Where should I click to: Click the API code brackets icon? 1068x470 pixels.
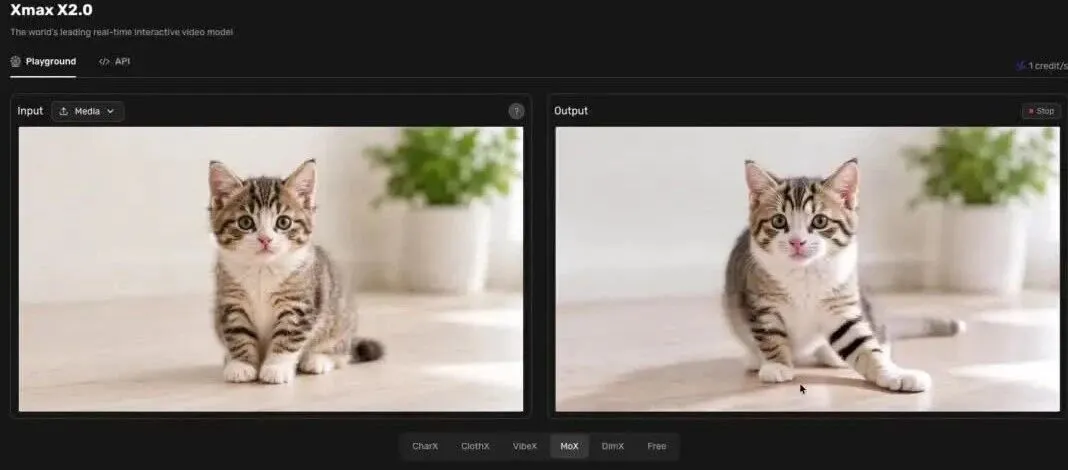[x=104, y=61]
